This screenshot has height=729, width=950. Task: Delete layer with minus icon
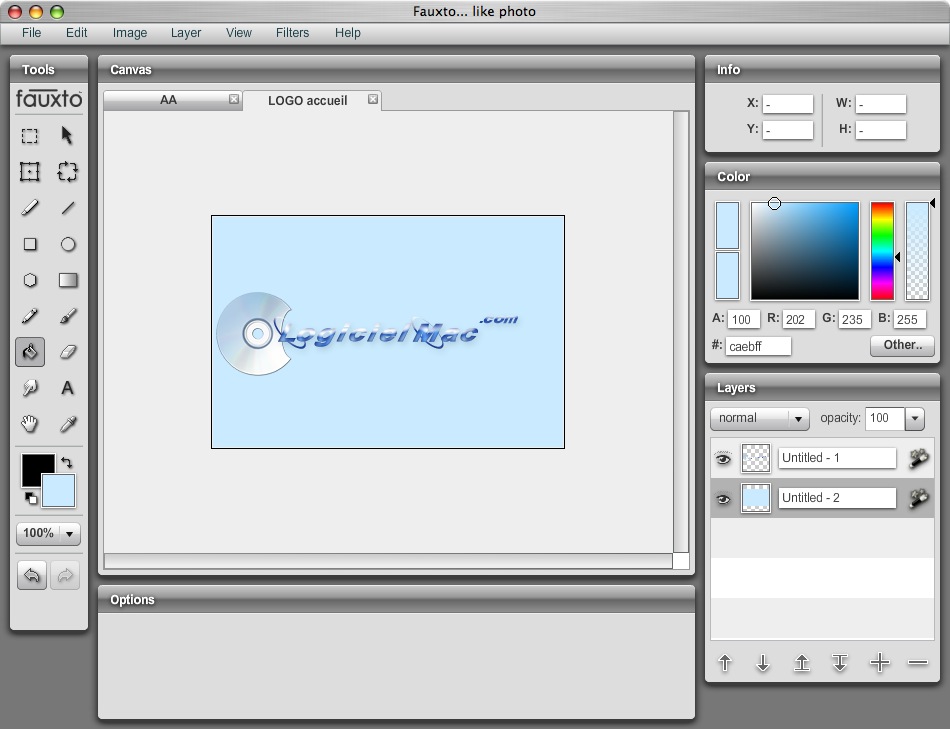(918, 662)
